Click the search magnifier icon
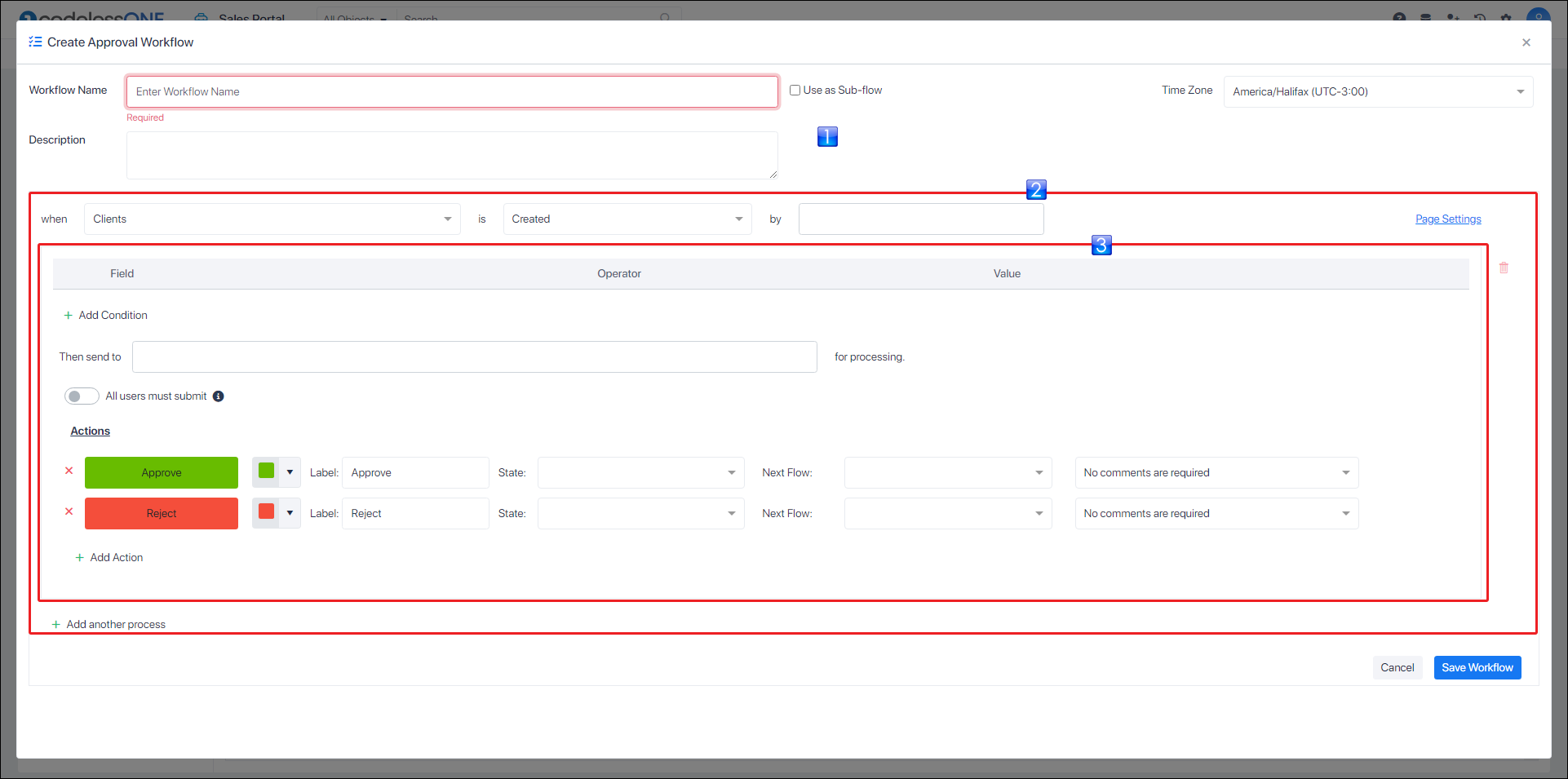Image resolution: width=1568 pixels, height=779 pixels. (x=666, y=18)
